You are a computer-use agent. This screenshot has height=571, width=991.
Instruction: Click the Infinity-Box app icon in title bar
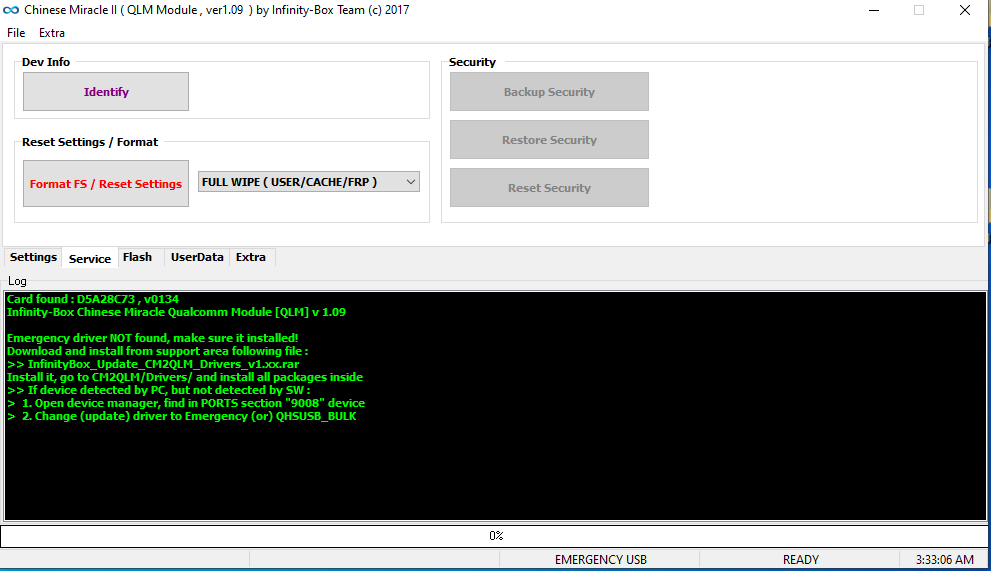pyautogui.click(x=11, y=10)
